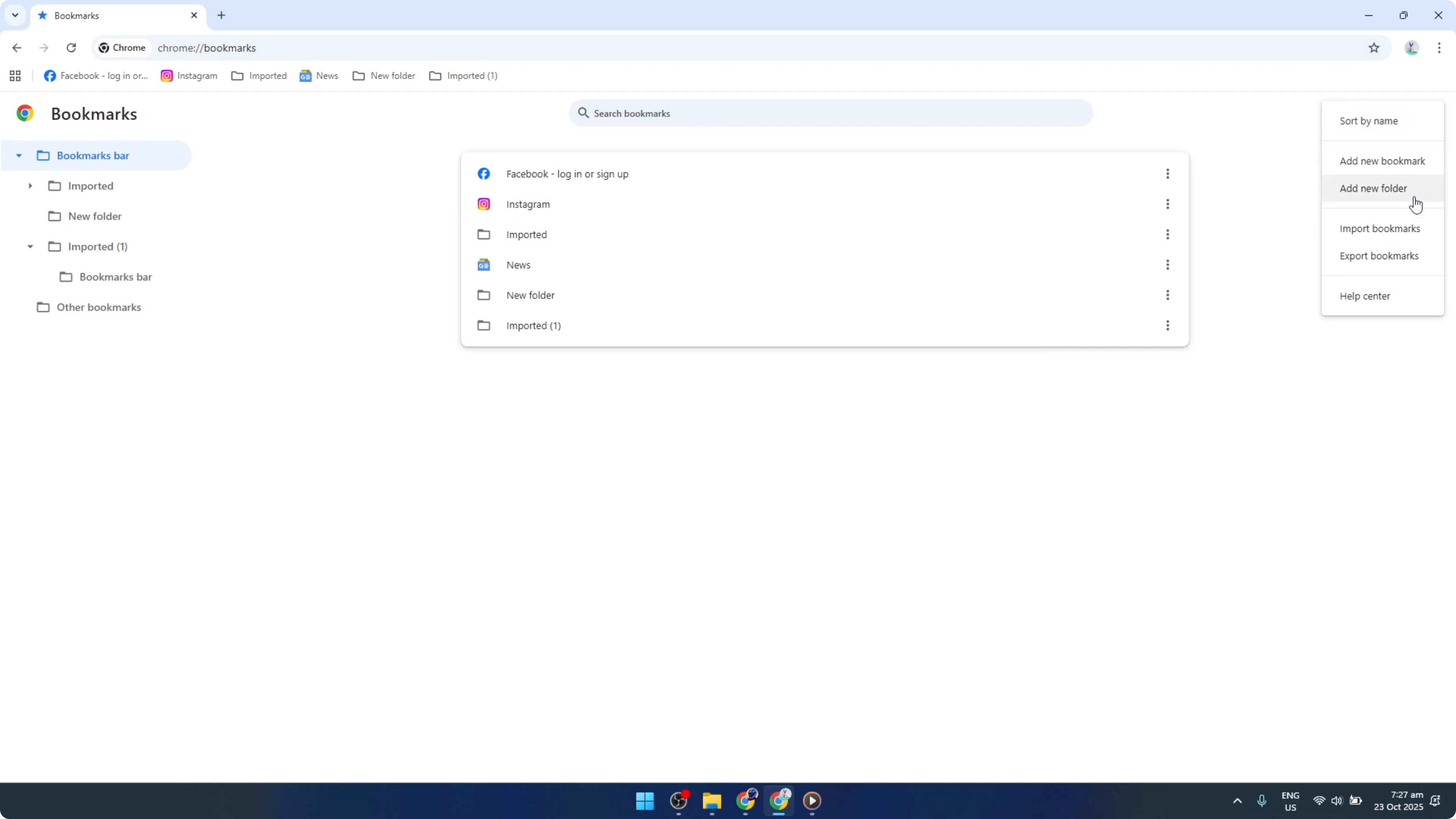1456x819 pixels.
Task: Collapse the Bookmarks bar tree node
Action: click(x=19, y=155)
